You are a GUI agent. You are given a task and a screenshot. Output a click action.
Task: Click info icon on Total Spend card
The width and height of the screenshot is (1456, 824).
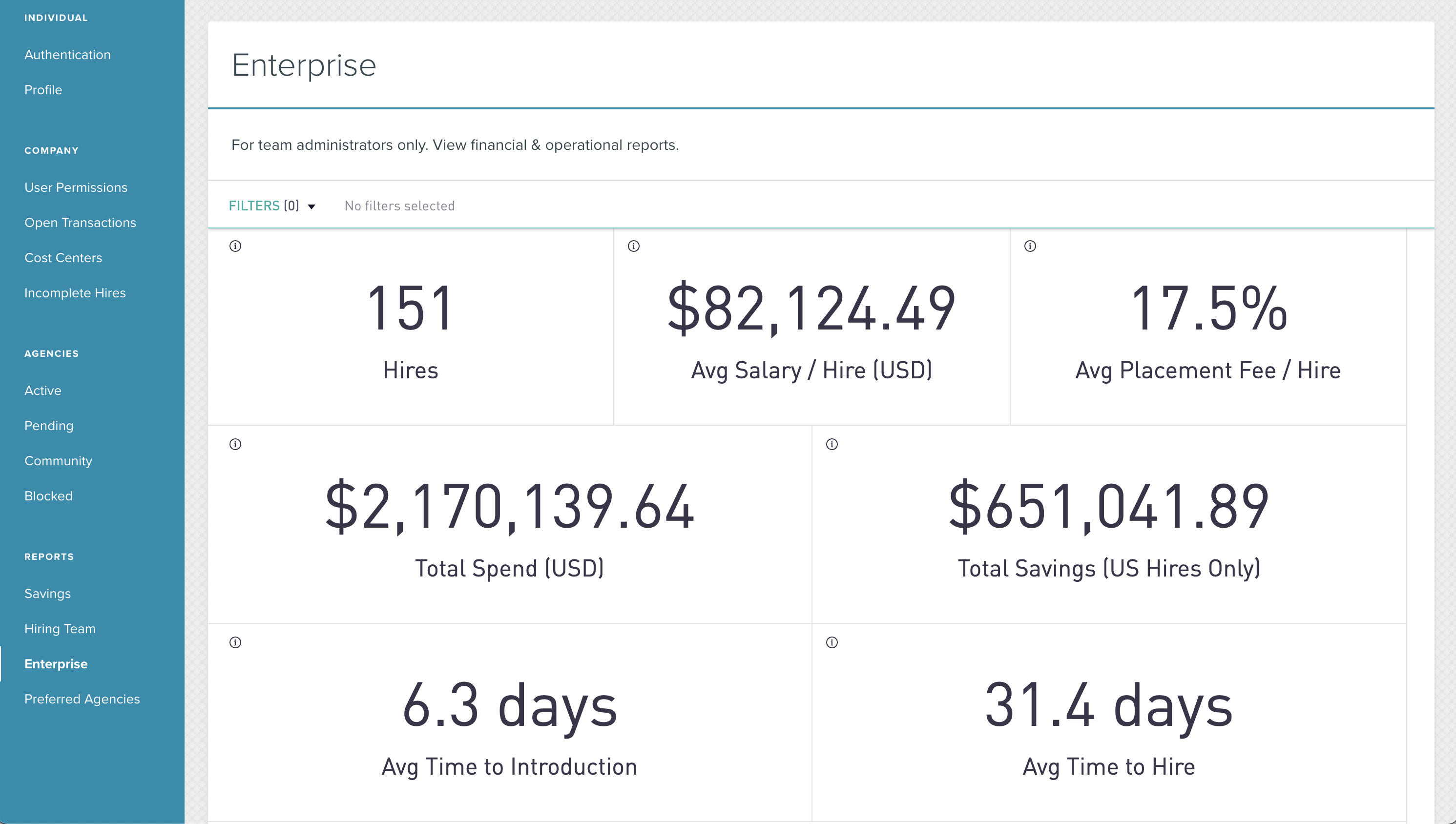point(235,444)
